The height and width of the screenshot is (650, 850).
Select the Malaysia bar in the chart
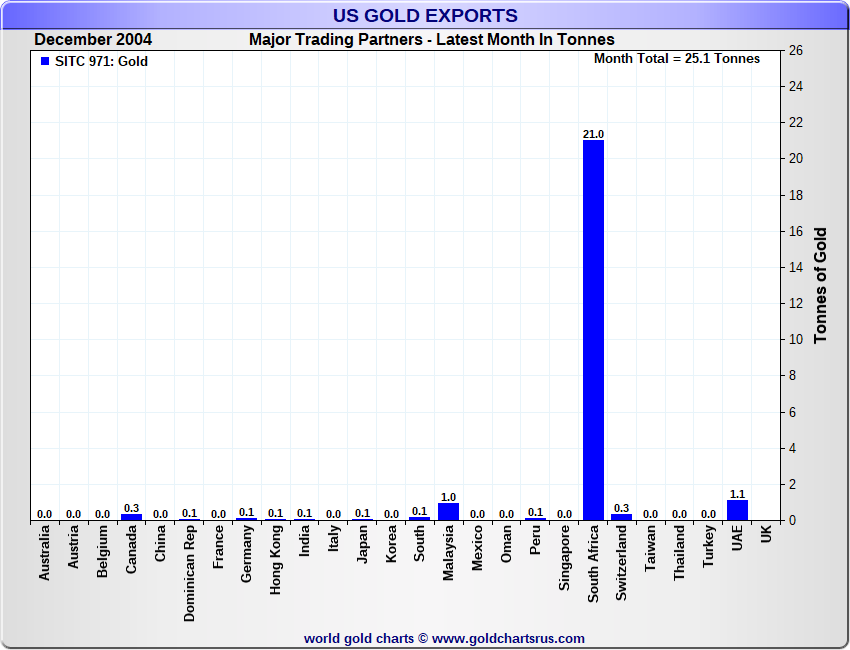click(448, 511)
